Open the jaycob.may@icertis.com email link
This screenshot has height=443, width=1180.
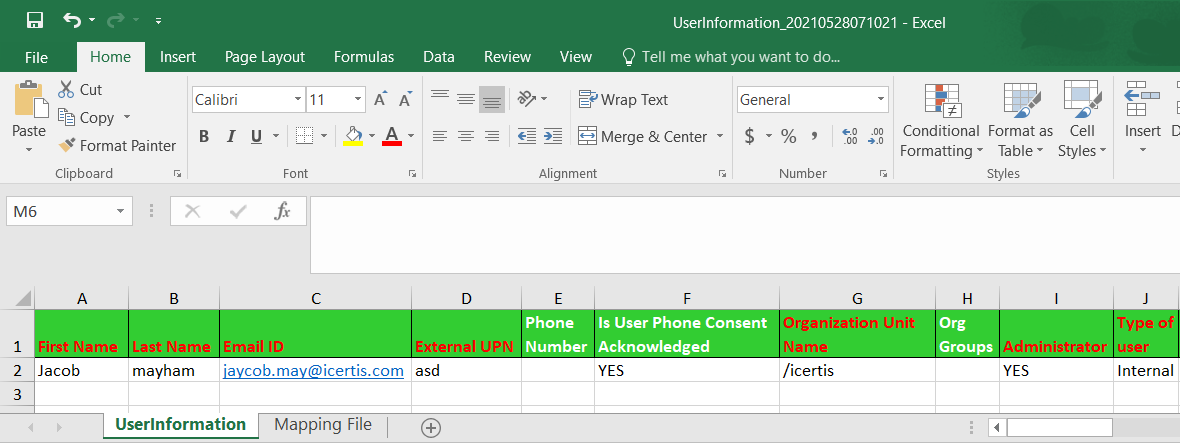click(313, 370)
